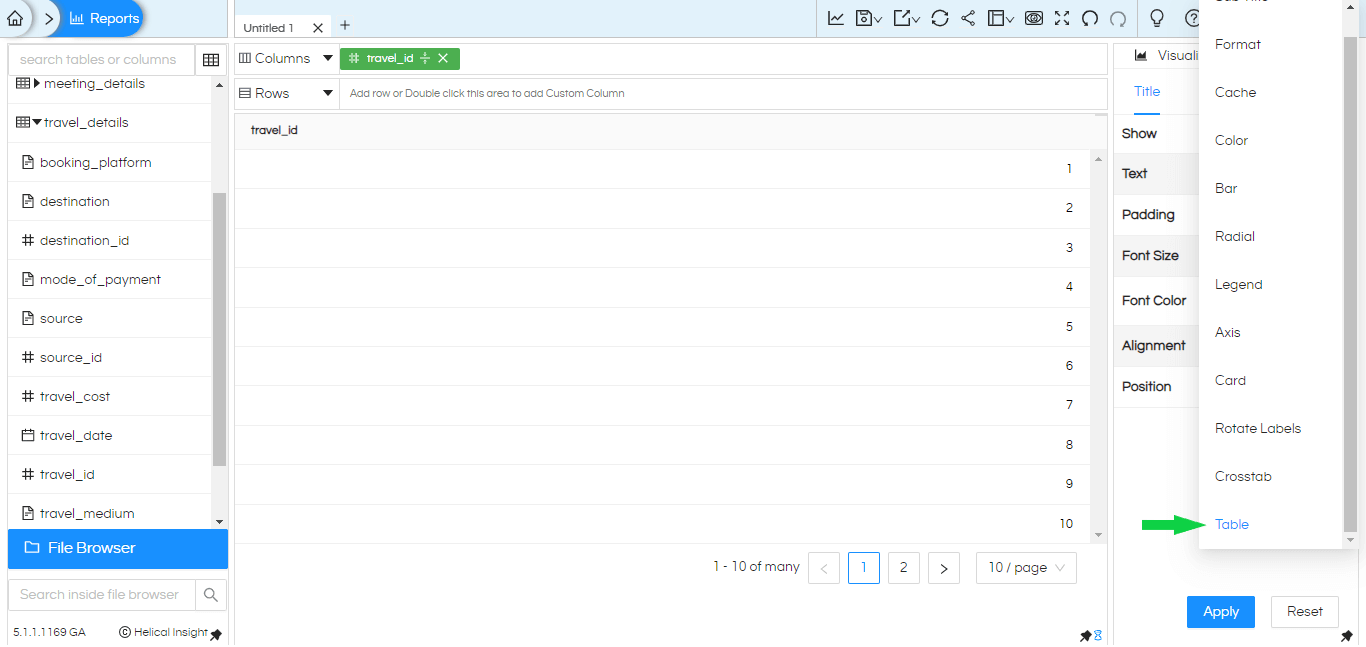Click the Add row area
Image resolution: width=1366 pixels, height=647 pixels.
[725, 93]
